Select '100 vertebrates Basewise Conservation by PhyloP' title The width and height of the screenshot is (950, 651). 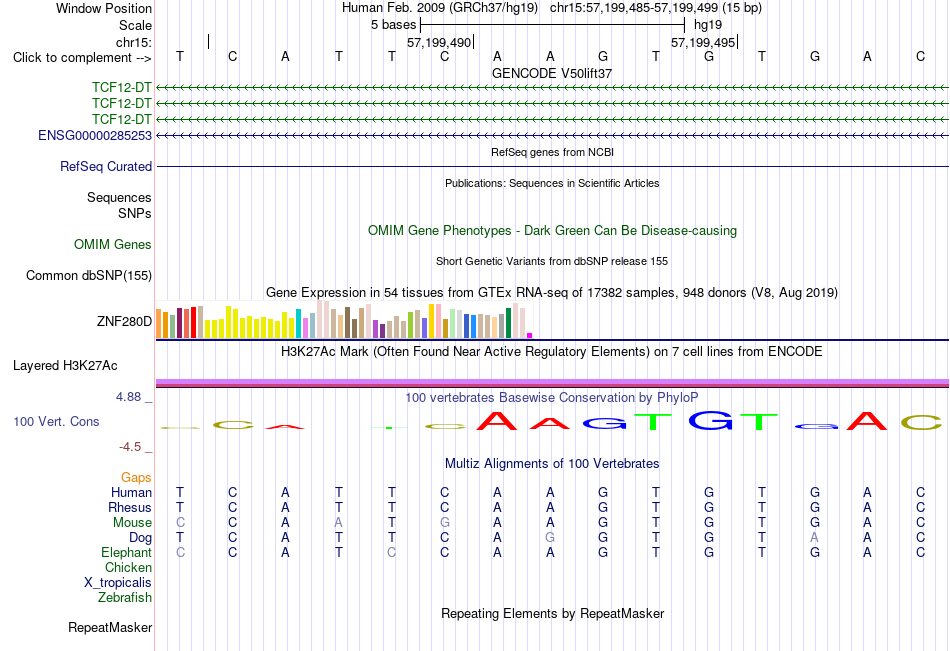tap(552, 398)
